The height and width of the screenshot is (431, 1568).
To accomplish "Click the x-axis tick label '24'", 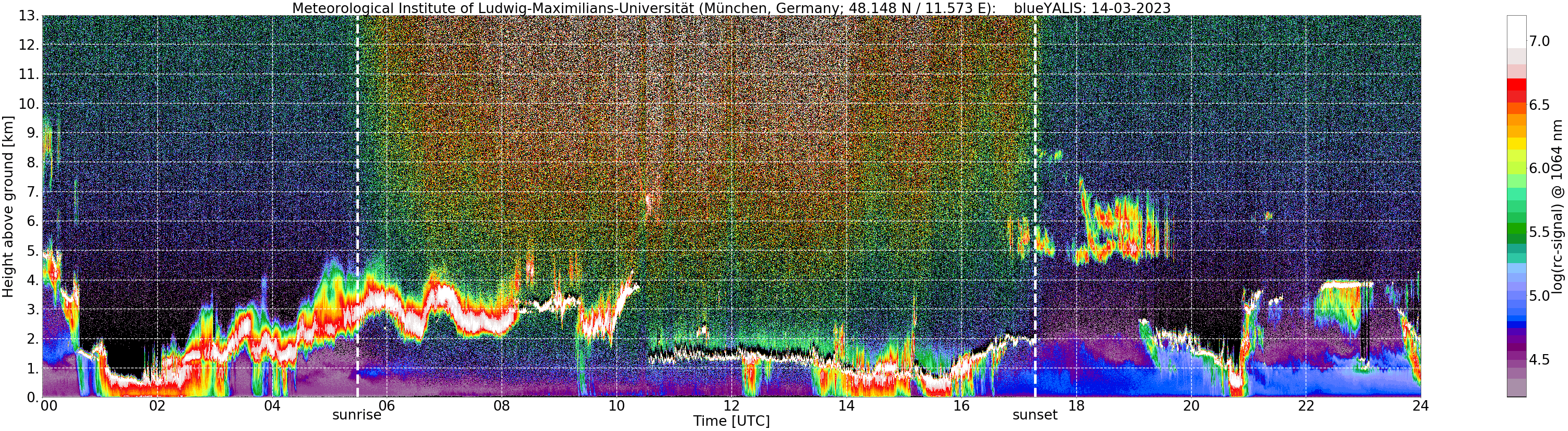I will (x=1421, y=406).
